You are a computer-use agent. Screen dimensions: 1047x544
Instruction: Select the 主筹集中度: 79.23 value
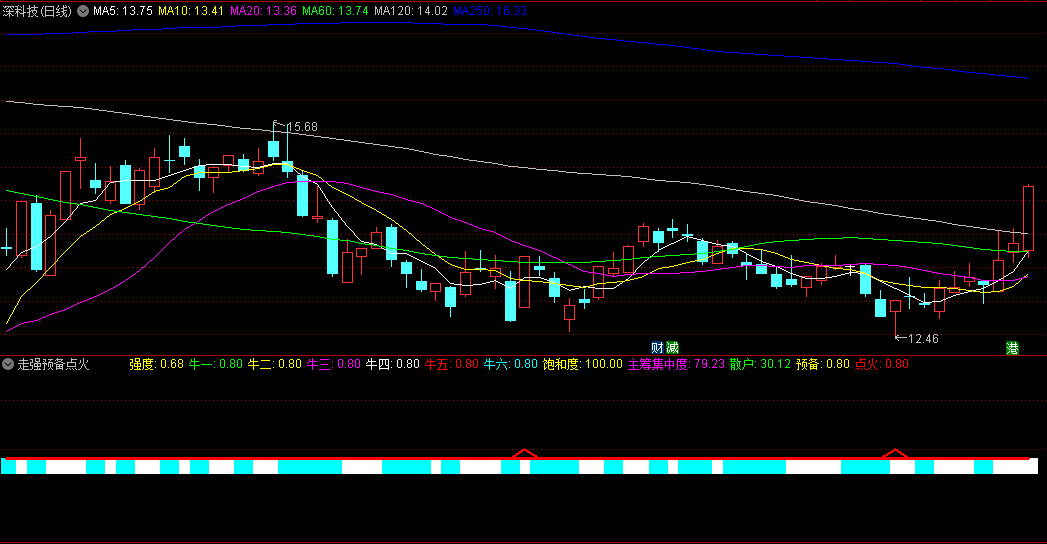coord(676,364)
